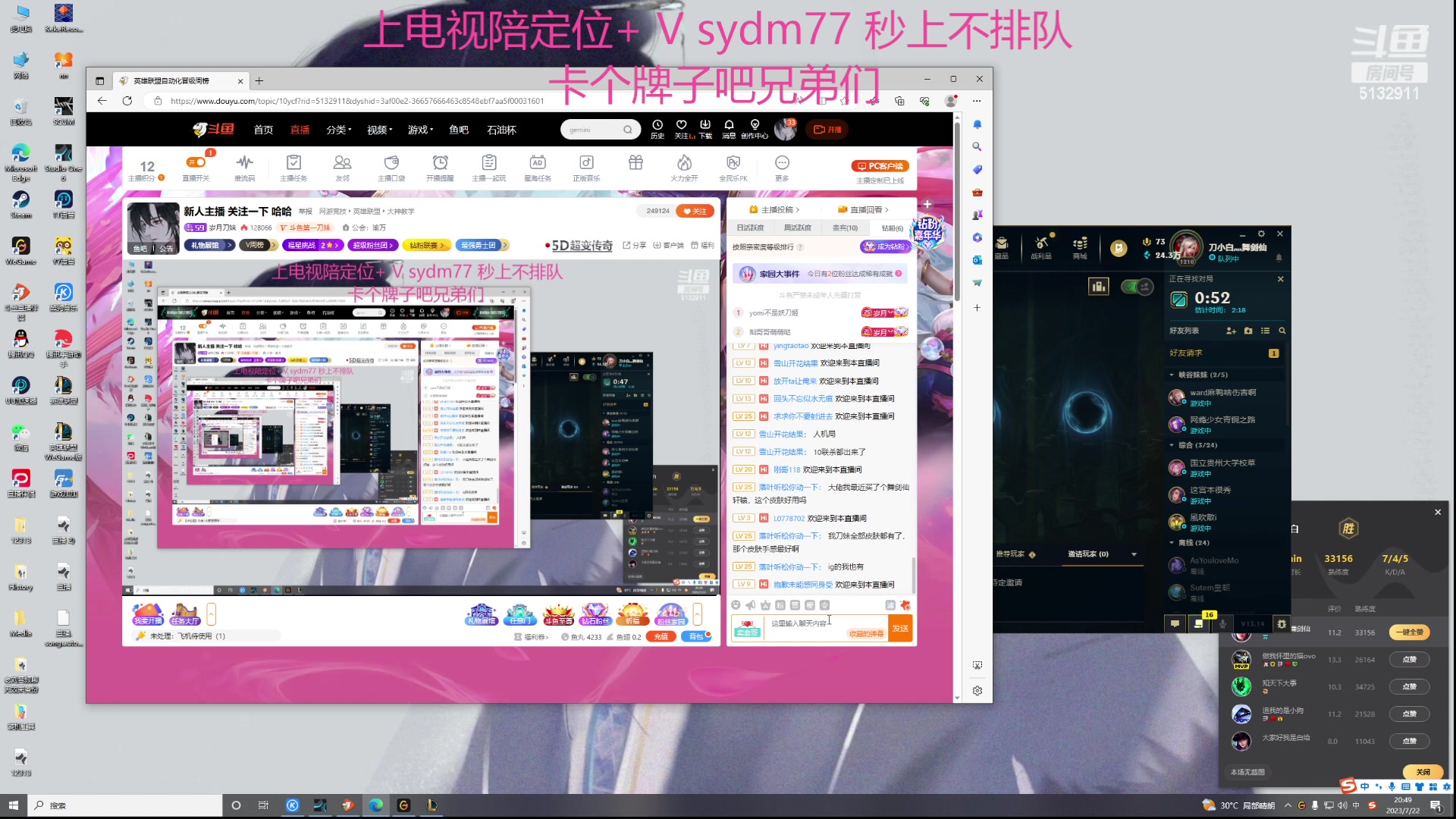
Task: Open the 分类 category dropdown
Action: 337,130
